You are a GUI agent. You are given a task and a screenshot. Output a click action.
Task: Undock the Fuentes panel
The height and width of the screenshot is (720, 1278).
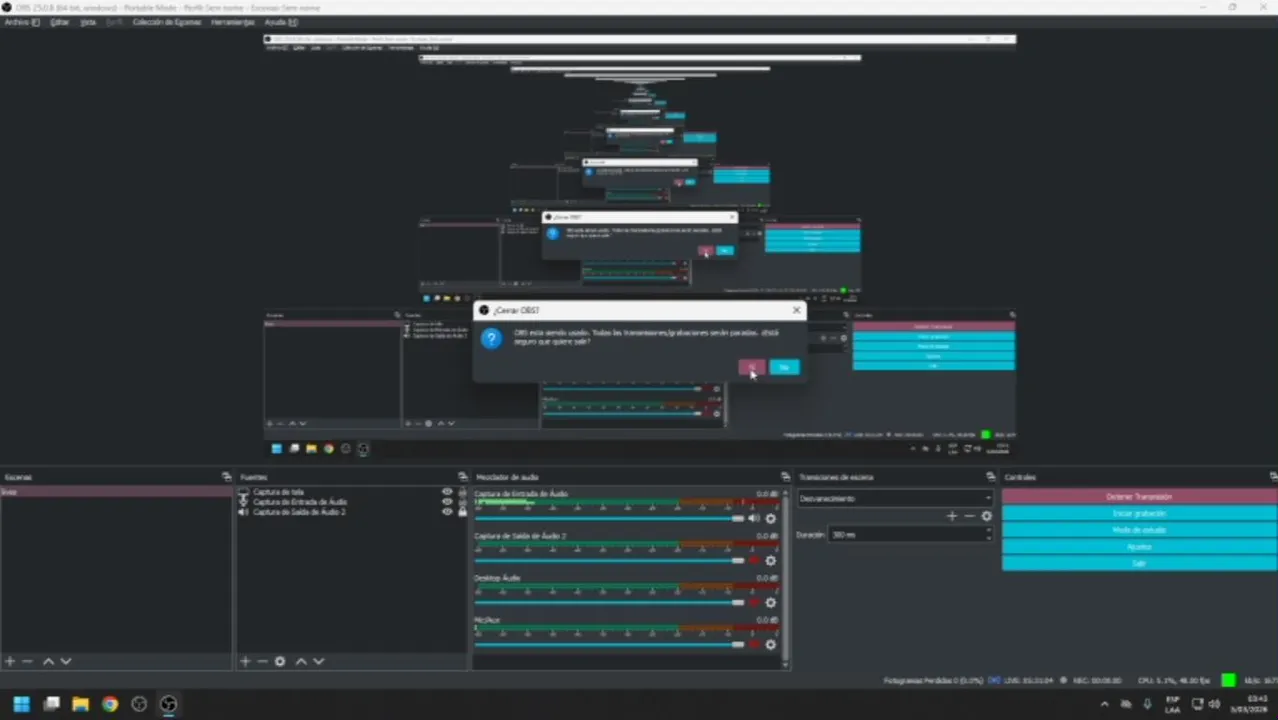point(462,477)
